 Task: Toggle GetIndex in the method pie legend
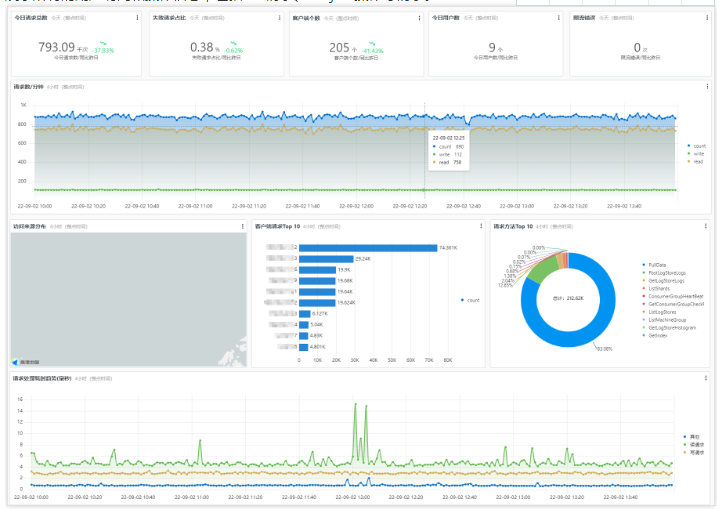655,336
